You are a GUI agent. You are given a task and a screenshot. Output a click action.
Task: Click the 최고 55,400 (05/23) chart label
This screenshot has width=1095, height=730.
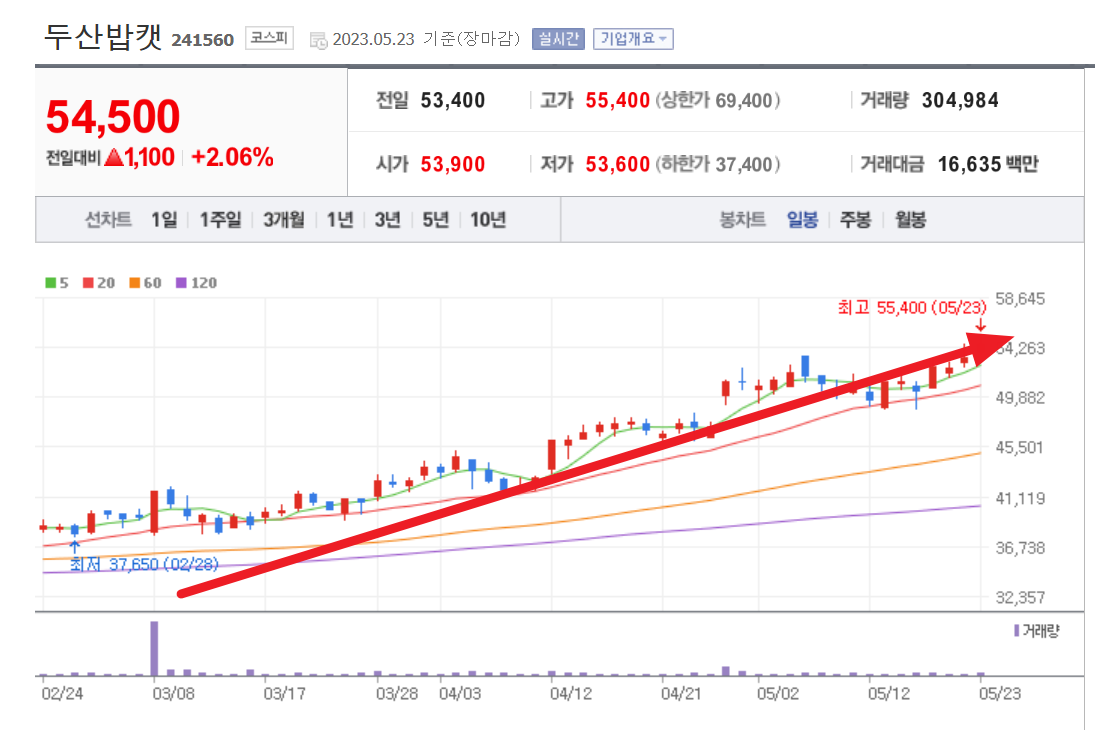point(912,307)
